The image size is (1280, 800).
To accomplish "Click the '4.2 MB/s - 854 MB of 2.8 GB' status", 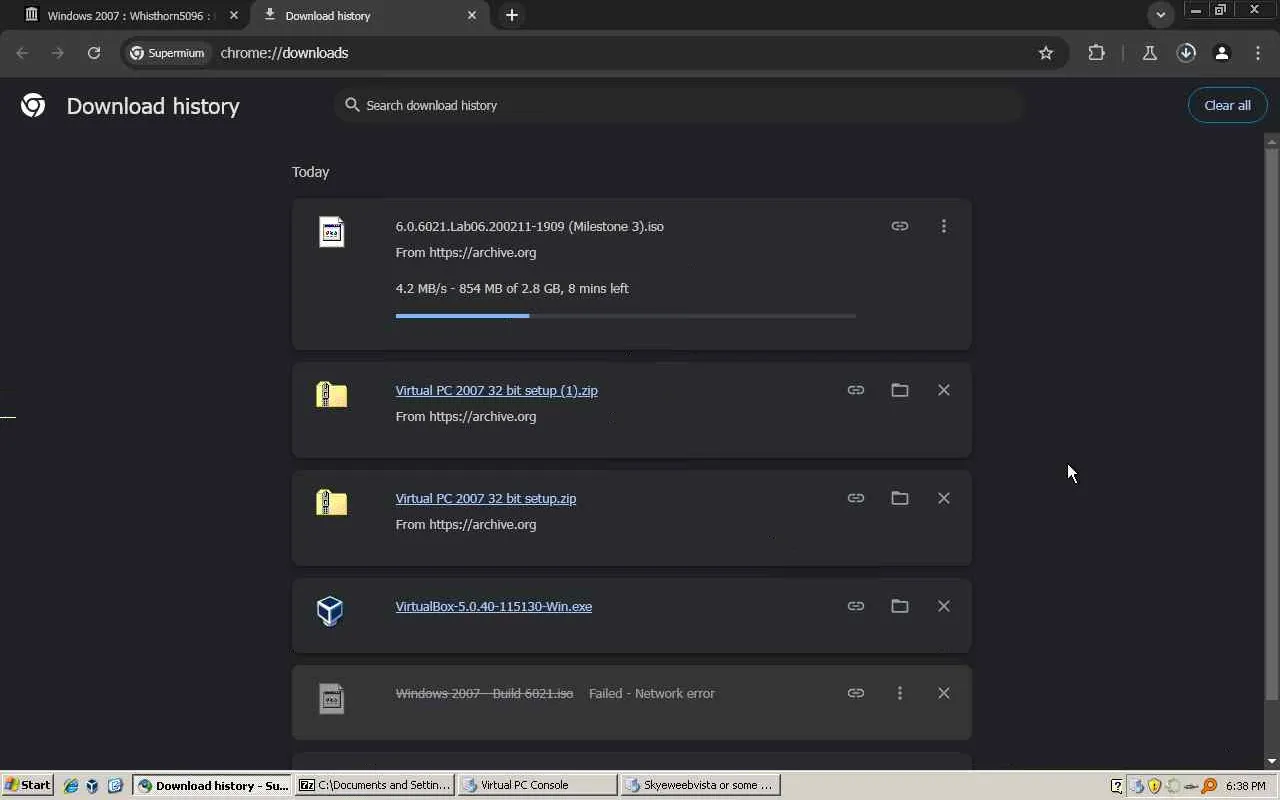I will 512,288.
